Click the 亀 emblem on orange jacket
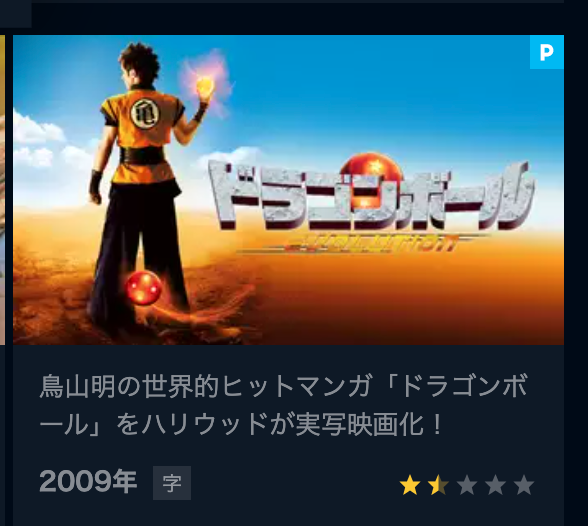This screenshot has height=526, width=588. click(145, 113)
